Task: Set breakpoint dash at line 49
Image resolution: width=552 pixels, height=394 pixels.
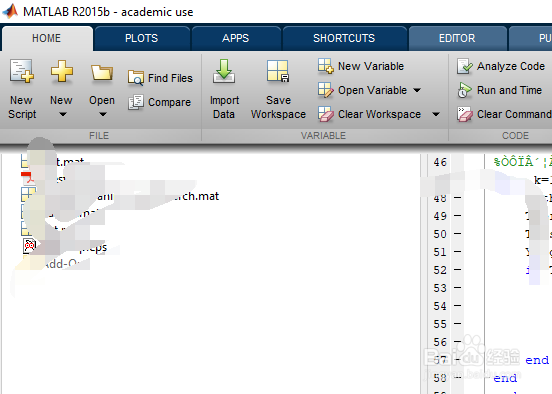Action: 457,216
